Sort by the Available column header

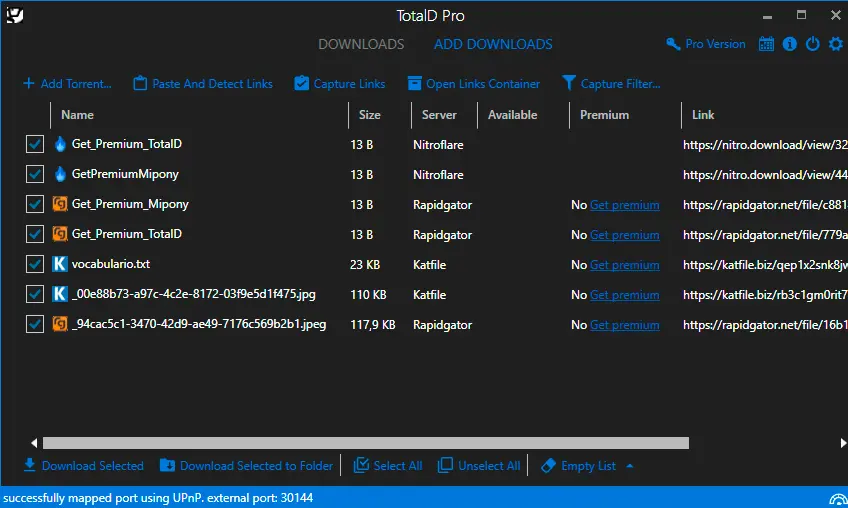coord(513,115)
